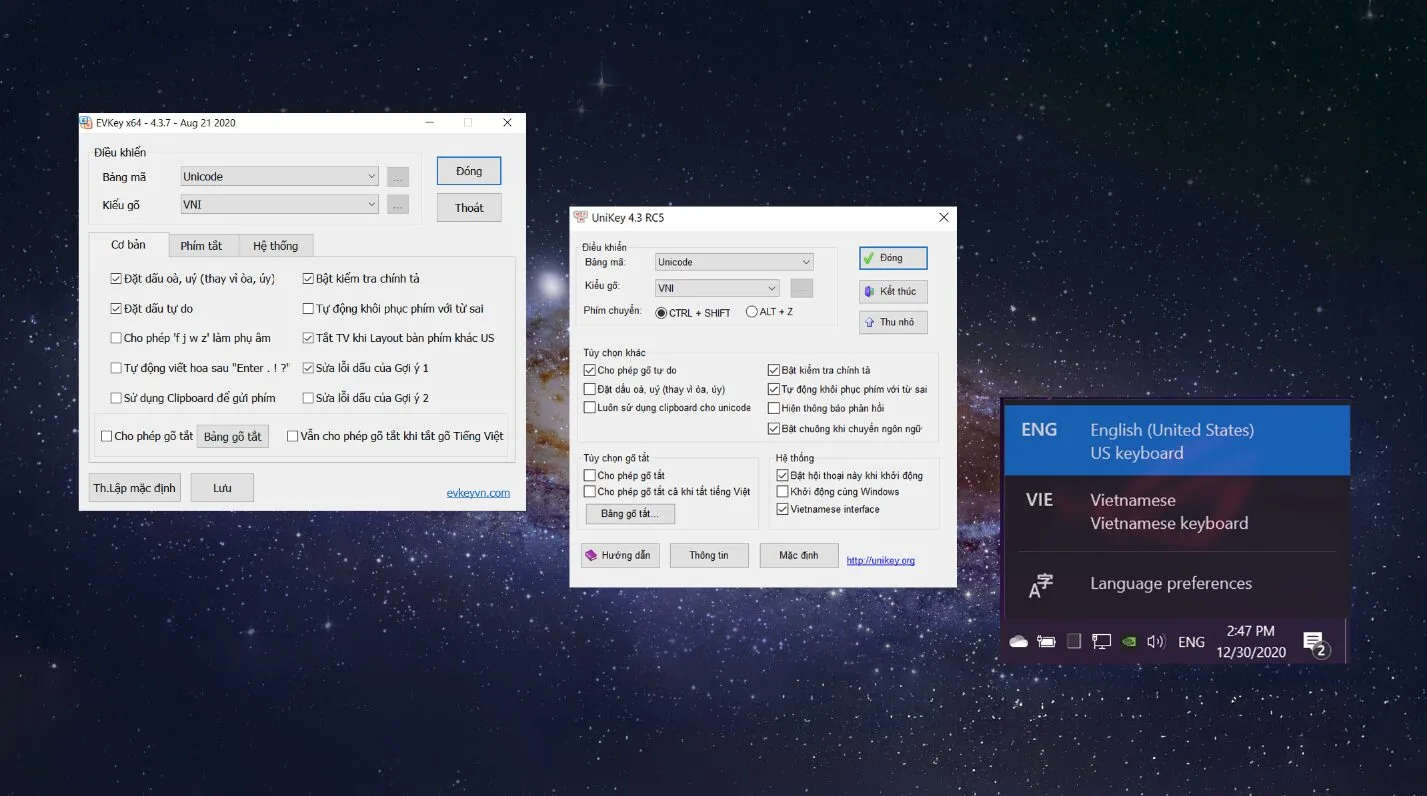Expand UniKey 'Kiểu gõ' VNI dropdown
Screen dimensions: 1427x796
pos(717,288)
